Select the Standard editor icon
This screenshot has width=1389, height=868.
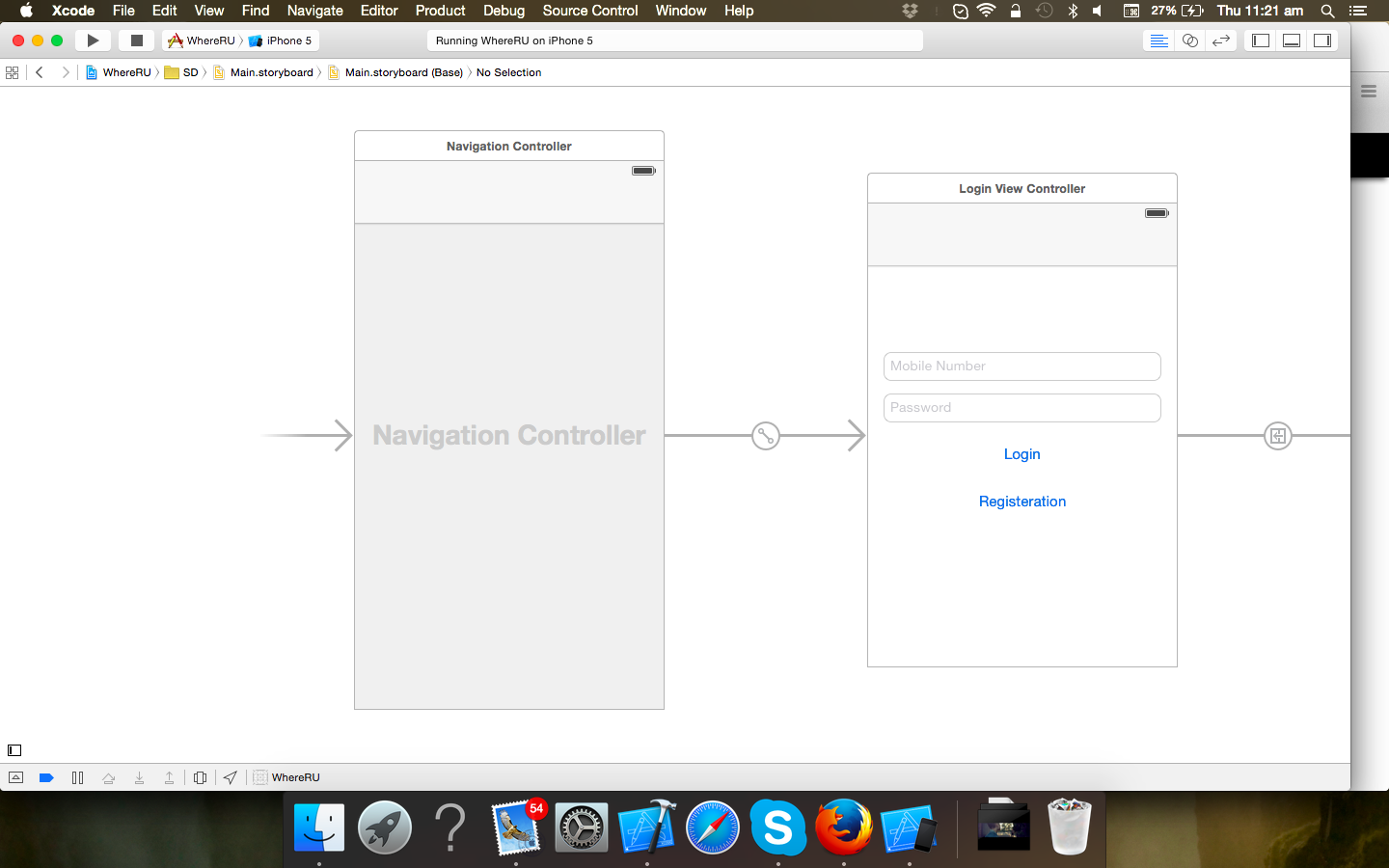1158,41
